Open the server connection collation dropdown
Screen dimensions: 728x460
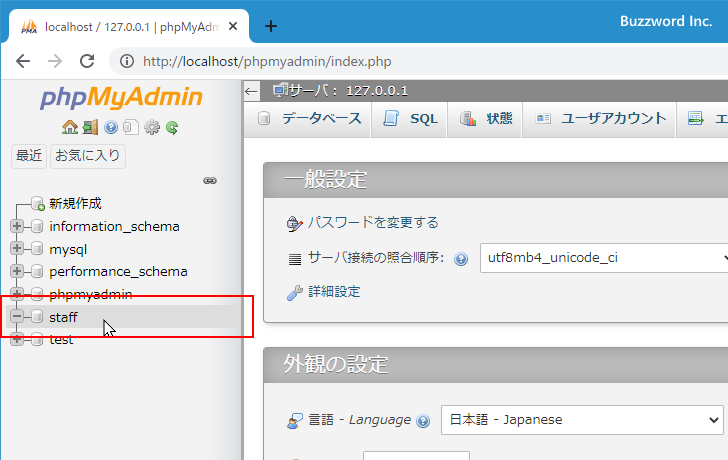604,258
